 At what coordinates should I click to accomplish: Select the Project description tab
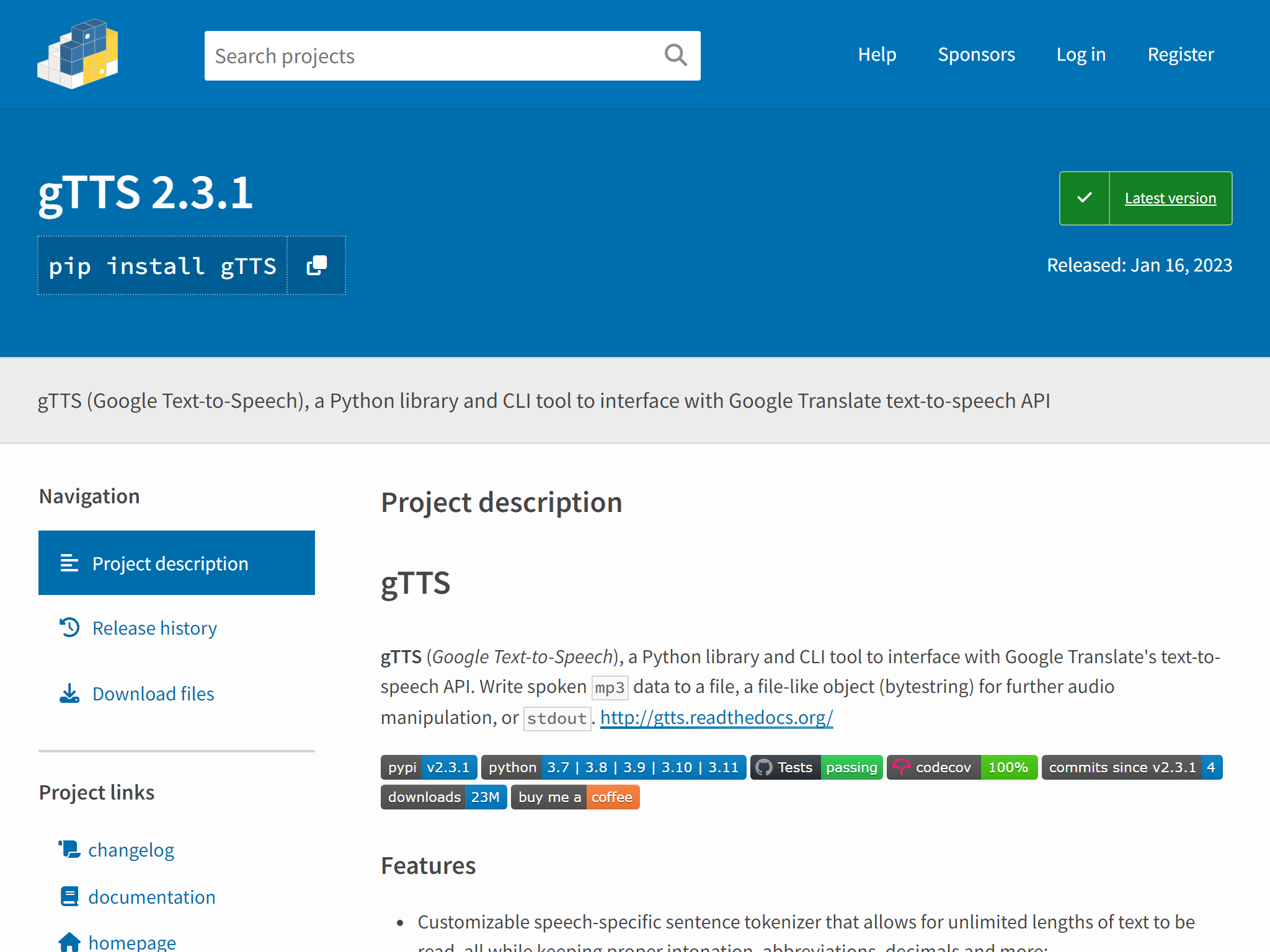pos(177,563)
